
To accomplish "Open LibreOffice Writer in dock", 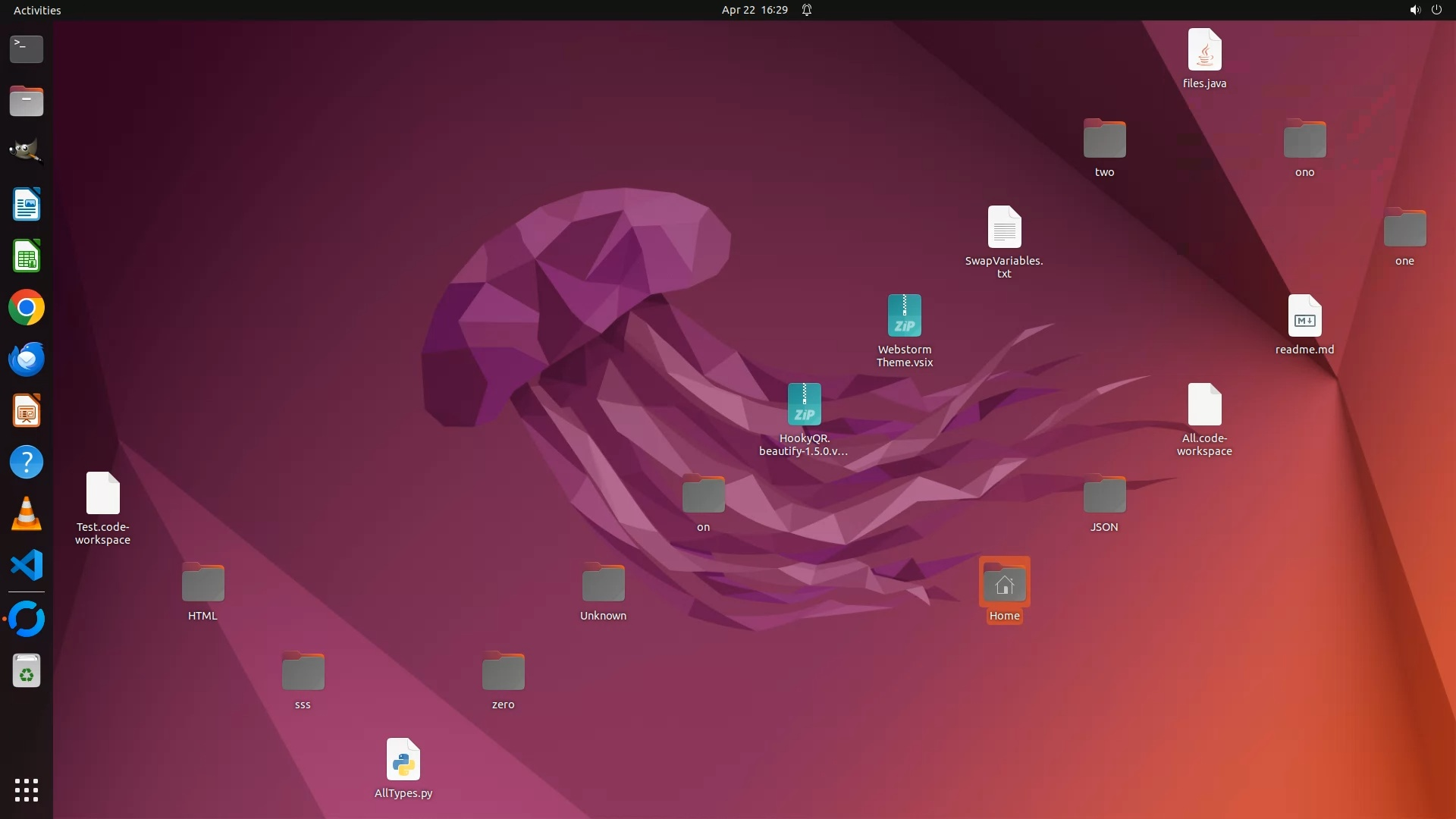I will (x=27, y=205).
